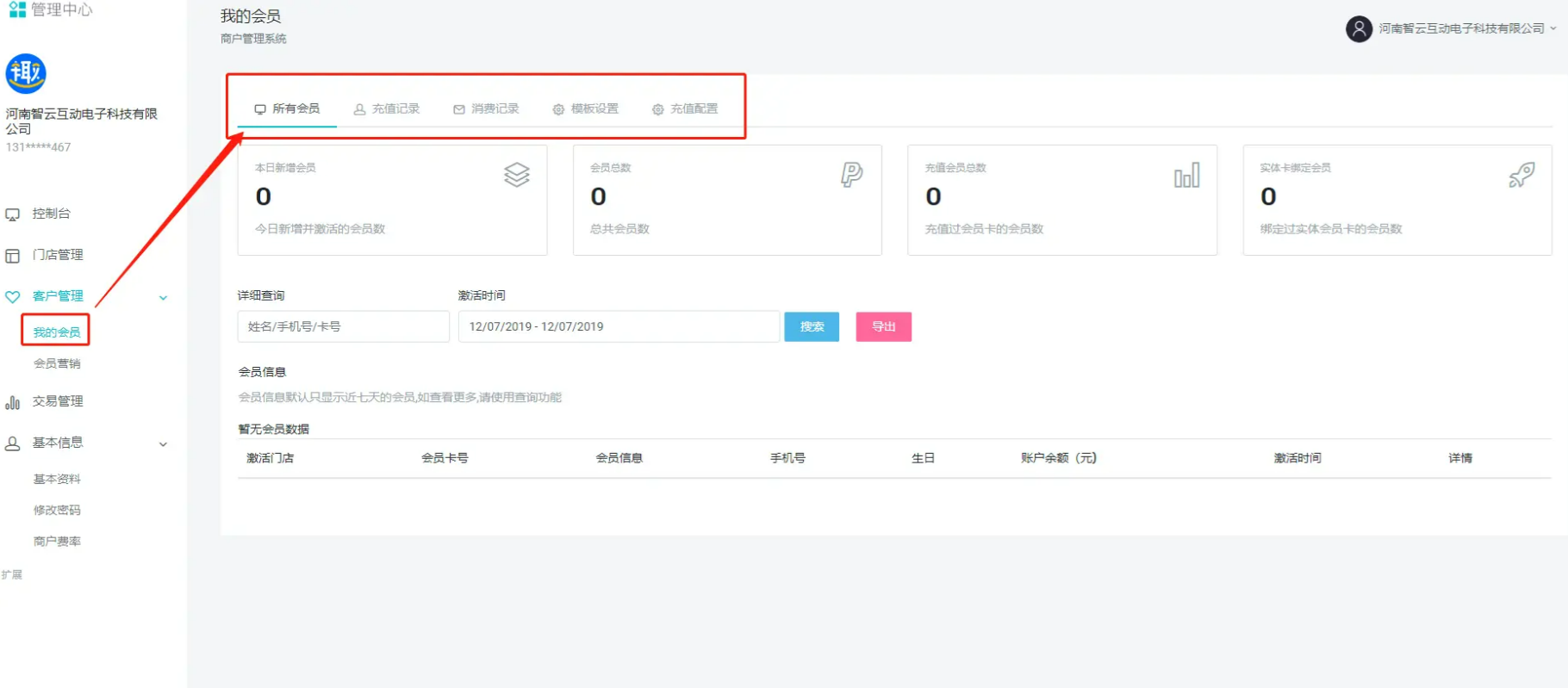Image resolution: width=1568 pixels, height=688 pixels.
Task: Click the 本日新增会员 statistics card
Action: (393, 200)
